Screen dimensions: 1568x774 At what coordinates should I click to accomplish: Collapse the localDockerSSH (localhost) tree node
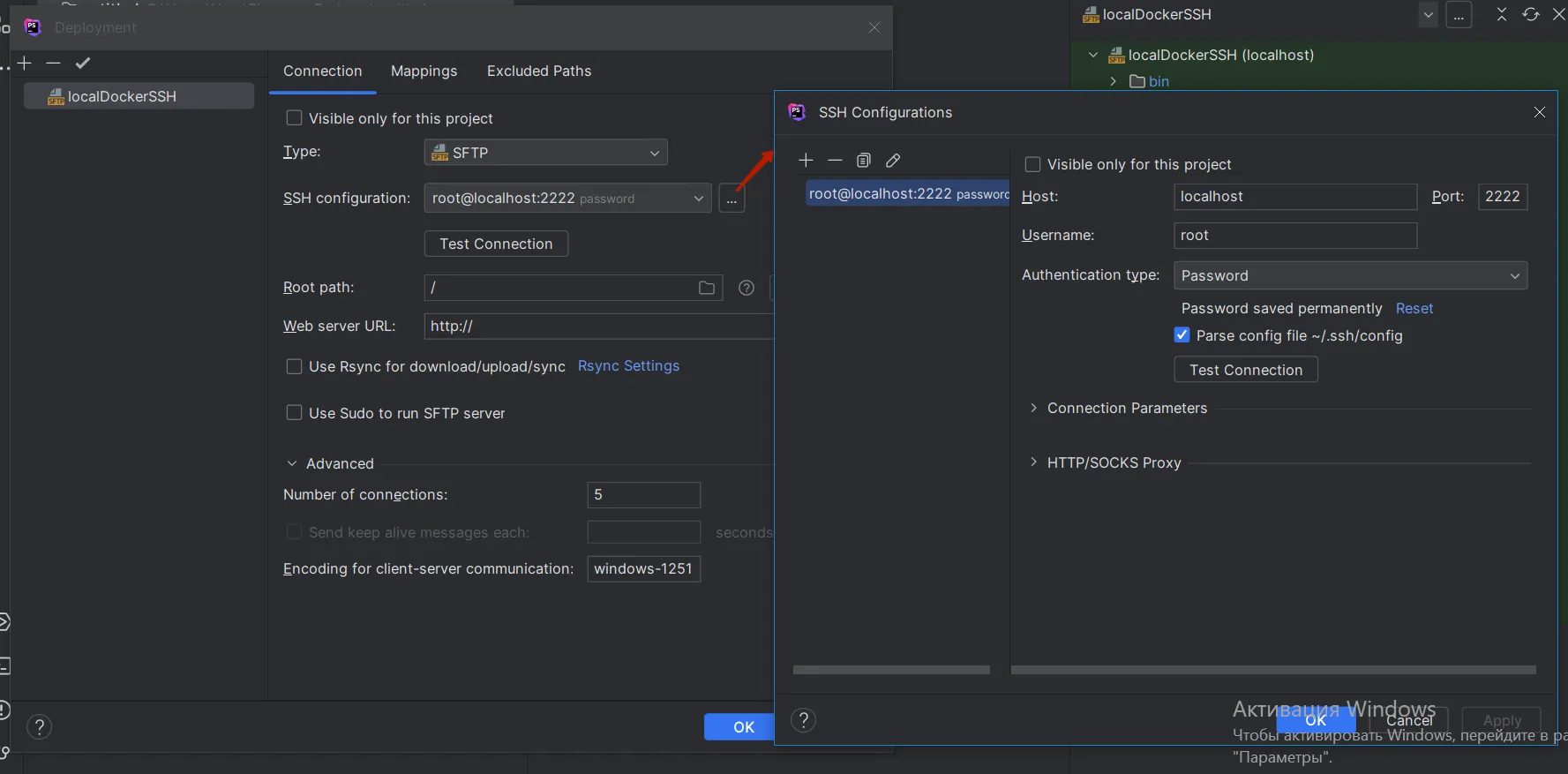tap(1094, 55)
